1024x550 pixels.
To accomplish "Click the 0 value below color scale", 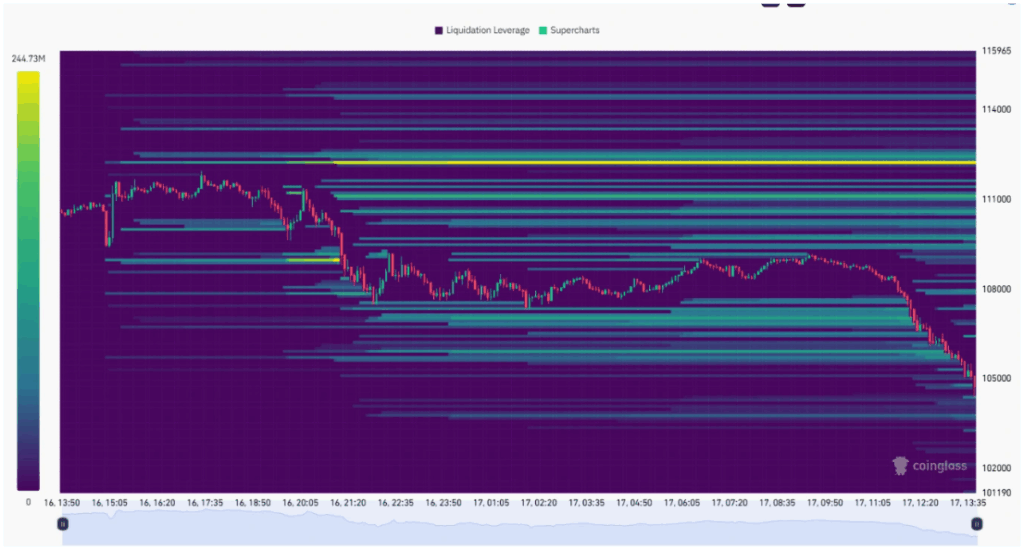I will [28, 502].
